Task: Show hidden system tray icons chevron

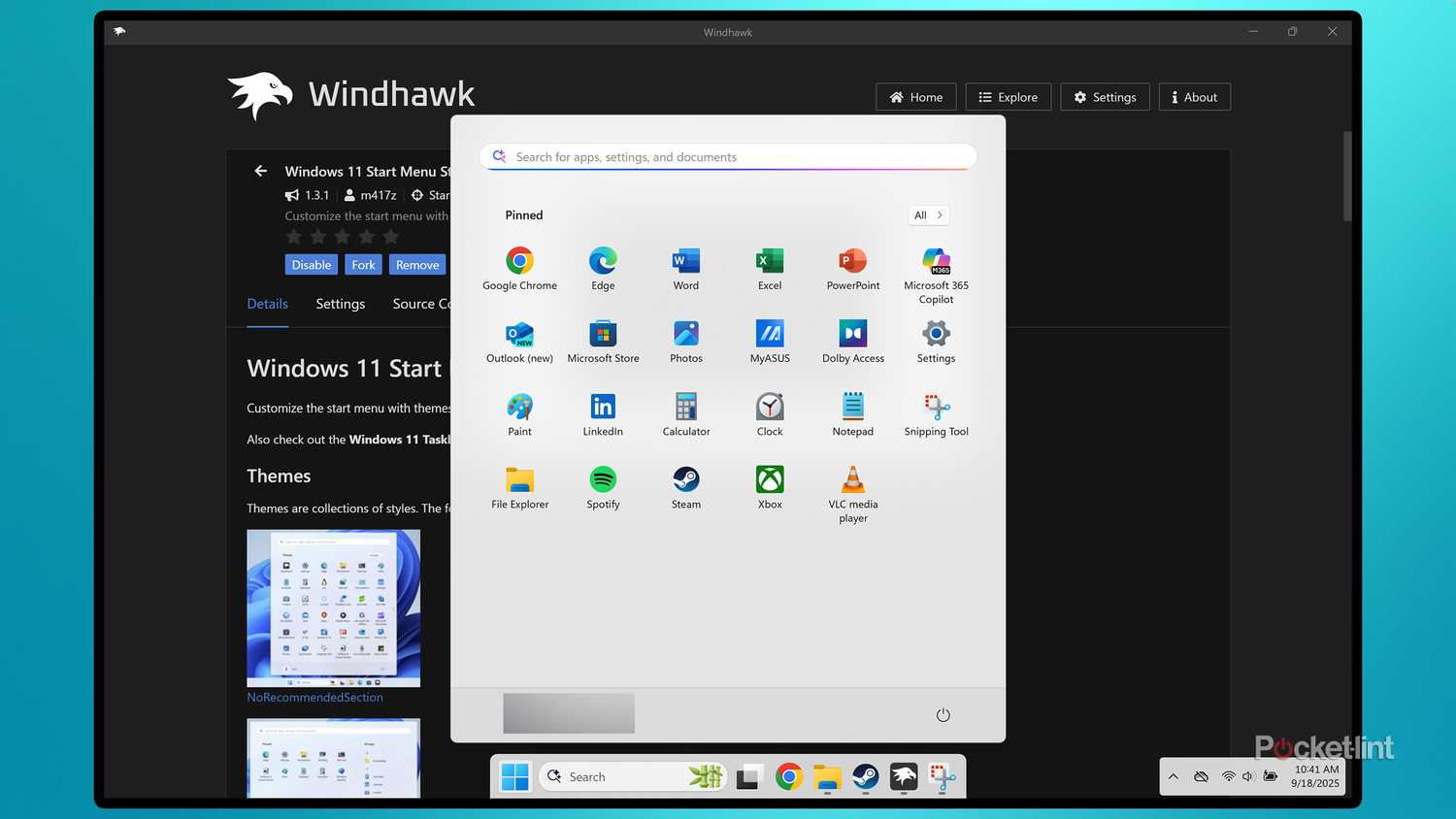Action: pos(1174,776)
